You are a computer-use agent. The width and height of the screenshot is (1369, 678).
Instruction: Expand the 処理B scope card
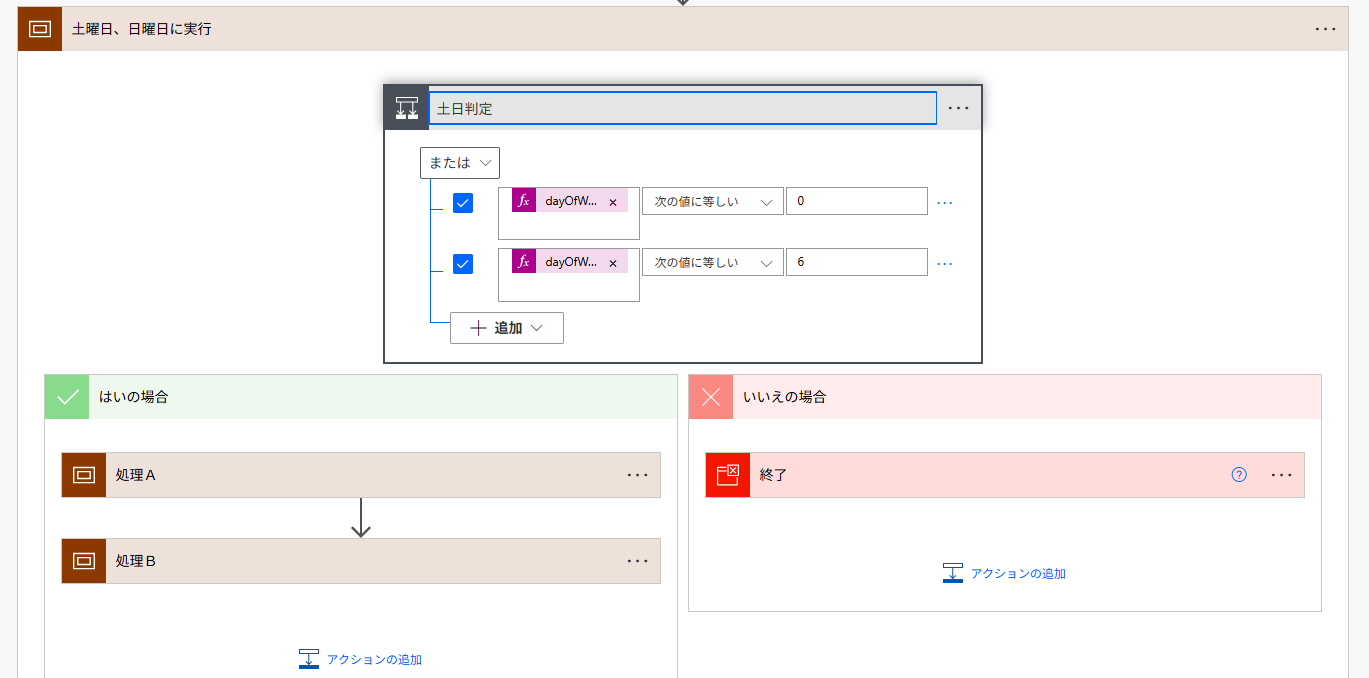pos(361,561)
